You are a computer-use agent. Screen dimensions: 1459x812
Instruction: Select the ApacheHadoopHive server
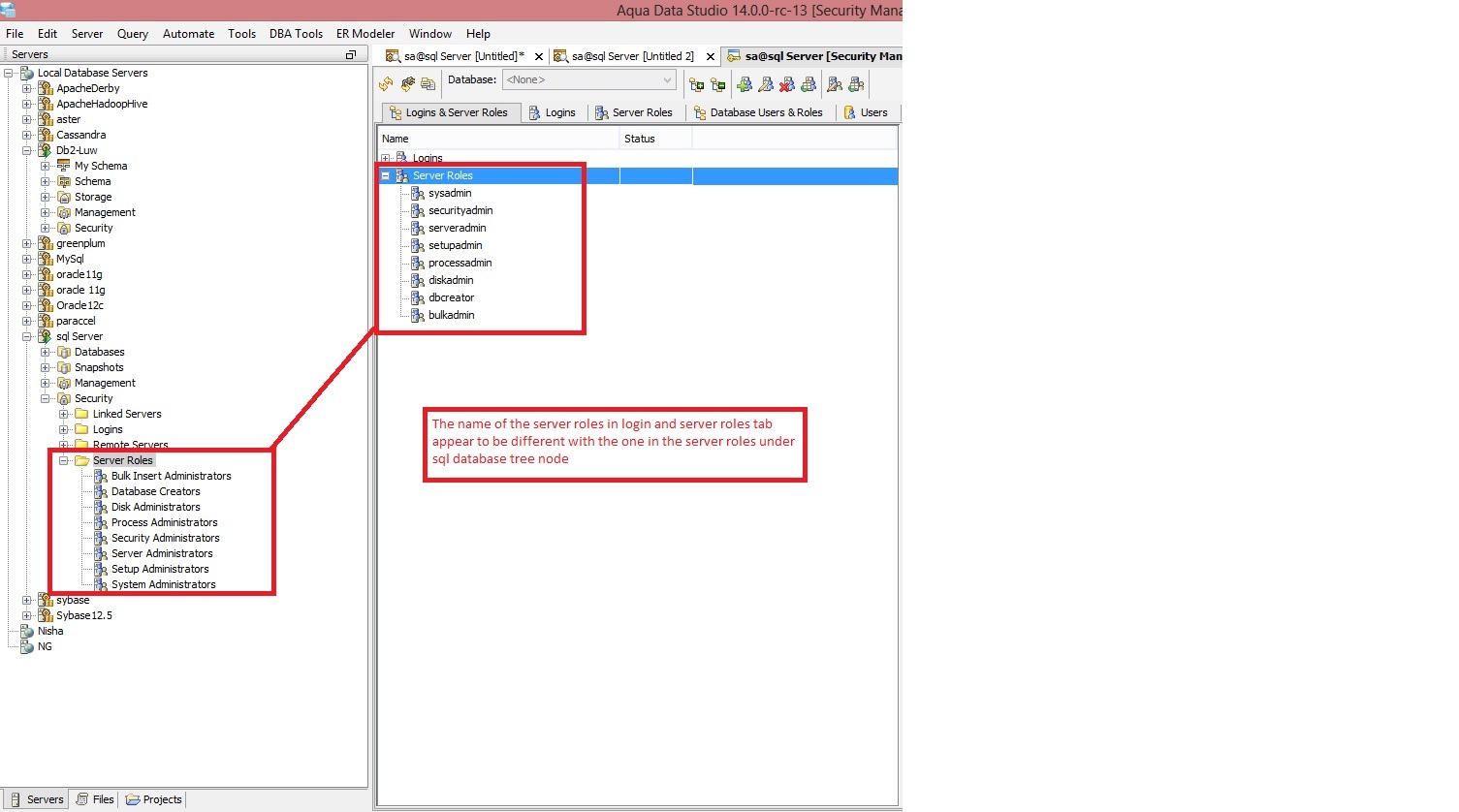(x=102, y=104)
